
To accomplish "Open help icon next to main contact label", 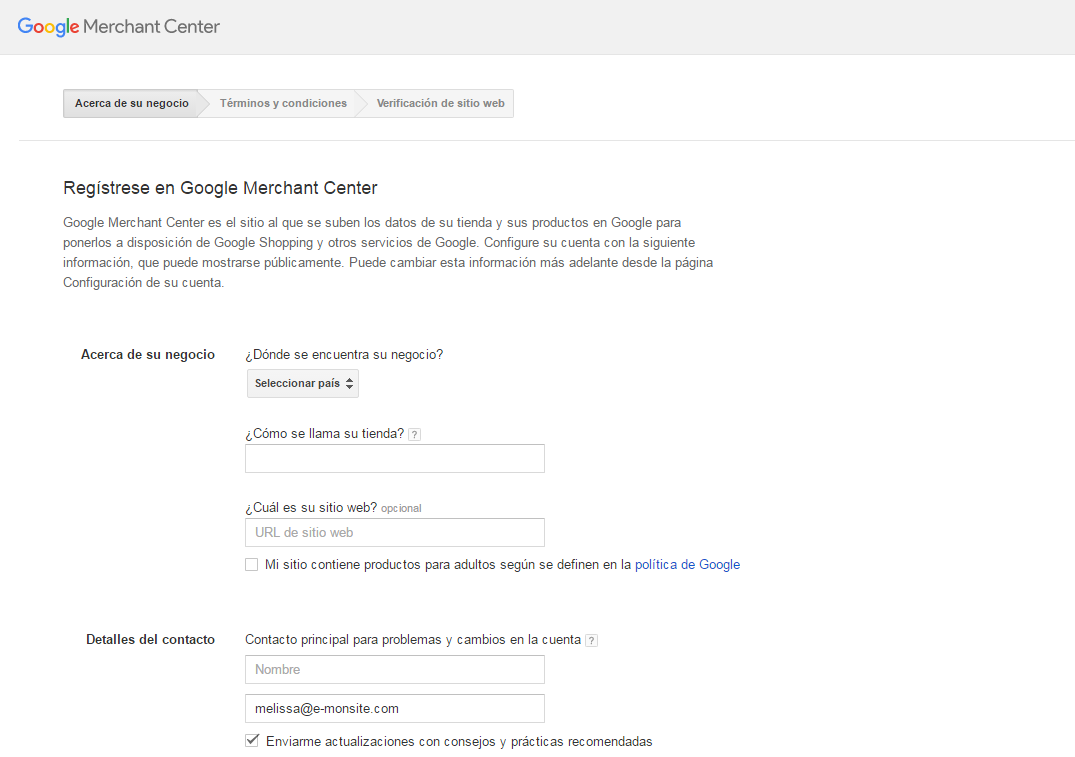I will point(591,640).
